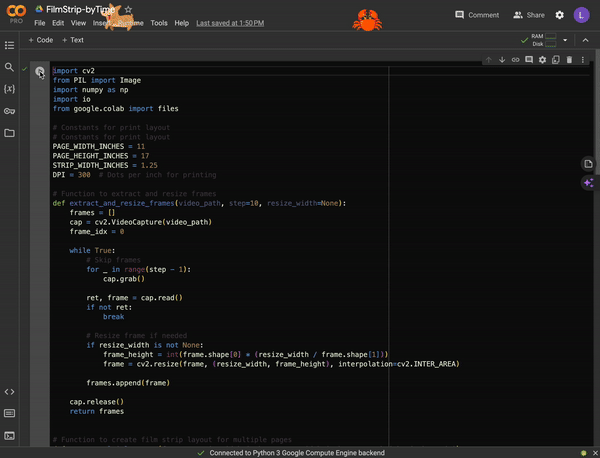Run the first code cell
600x458 pixels.
(40, 71)
